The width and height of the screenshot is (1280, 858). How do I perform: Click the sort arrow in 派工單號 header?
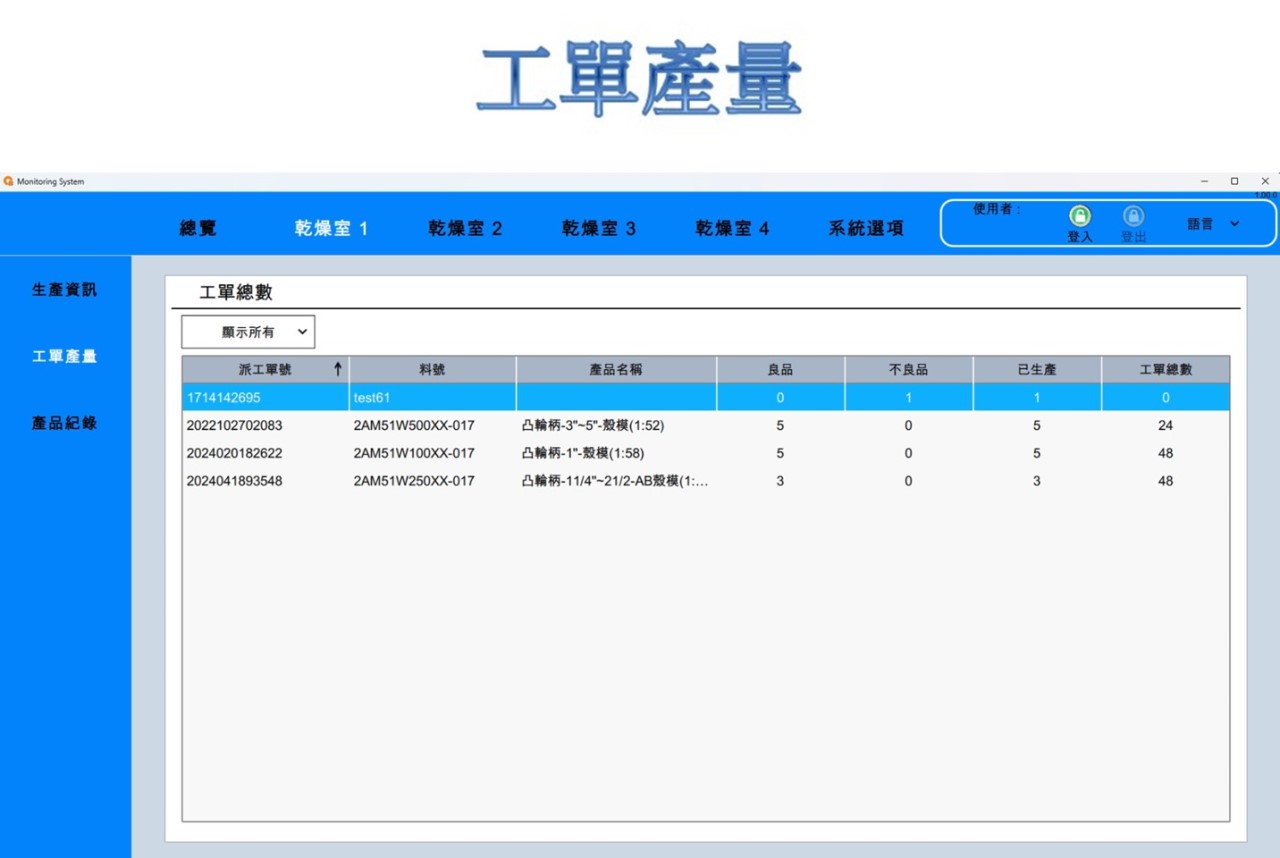tap(338, 369)
